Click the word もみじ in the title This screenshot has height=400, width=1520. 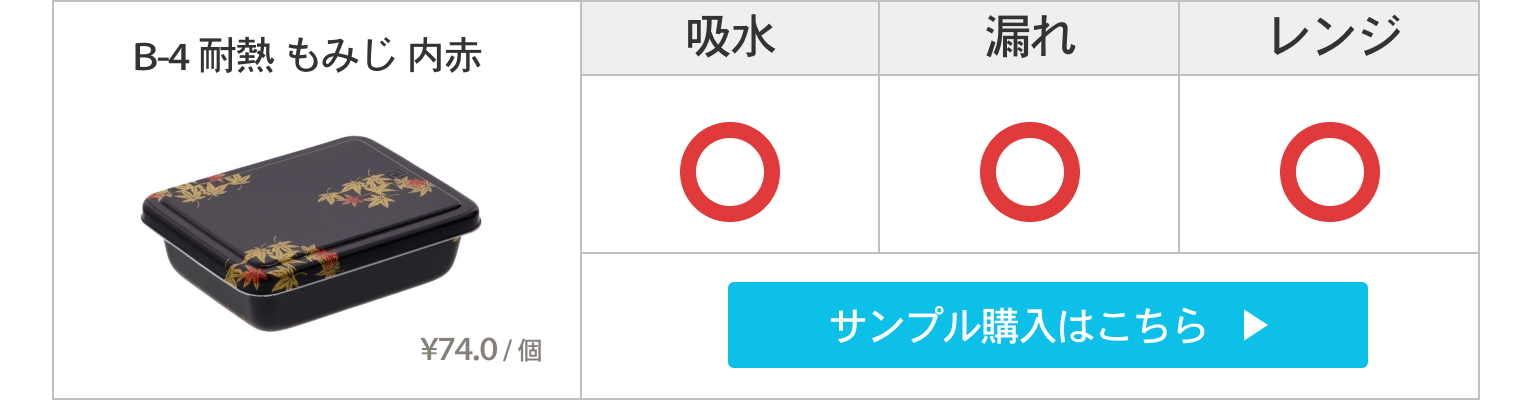pyautogui.click(x=342, y=58)
